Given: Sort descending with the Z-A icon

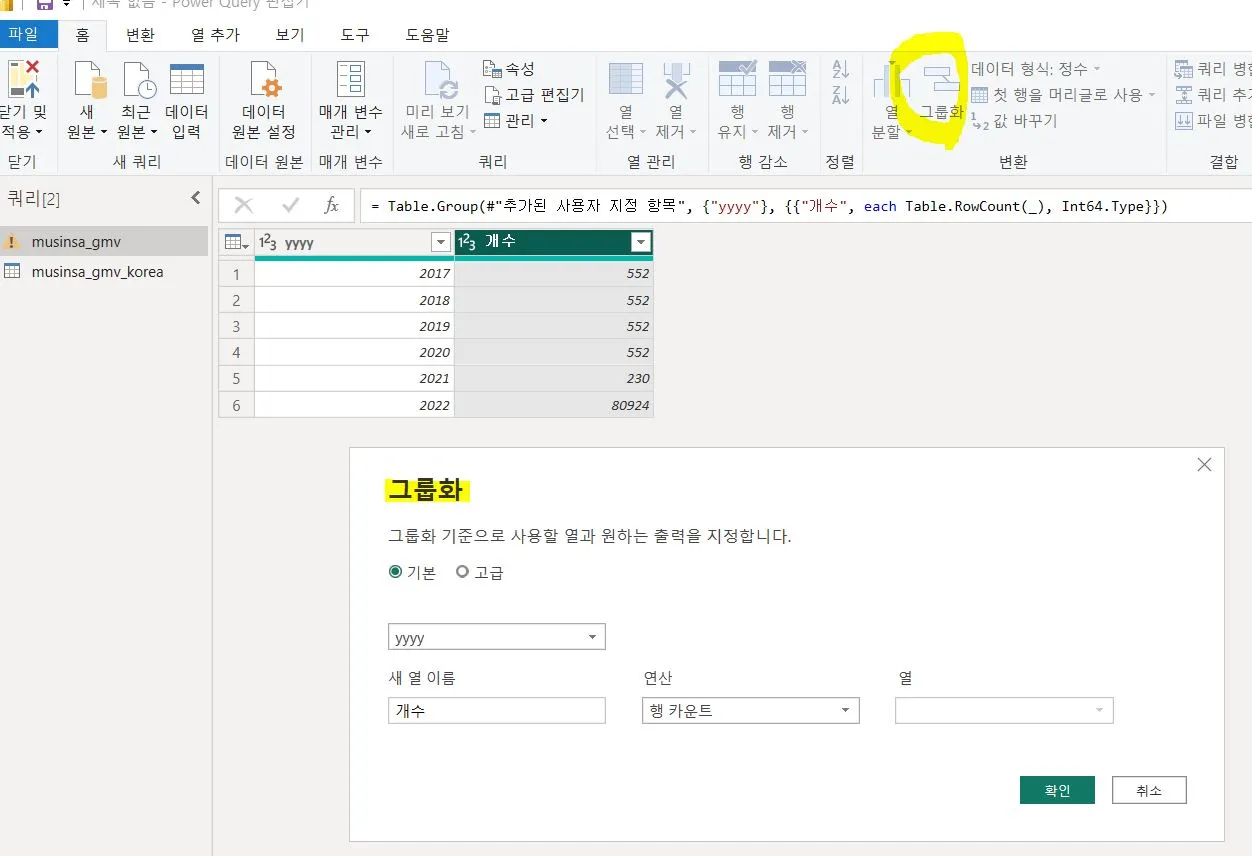Looking at the screenshot, I should [840, 95].
